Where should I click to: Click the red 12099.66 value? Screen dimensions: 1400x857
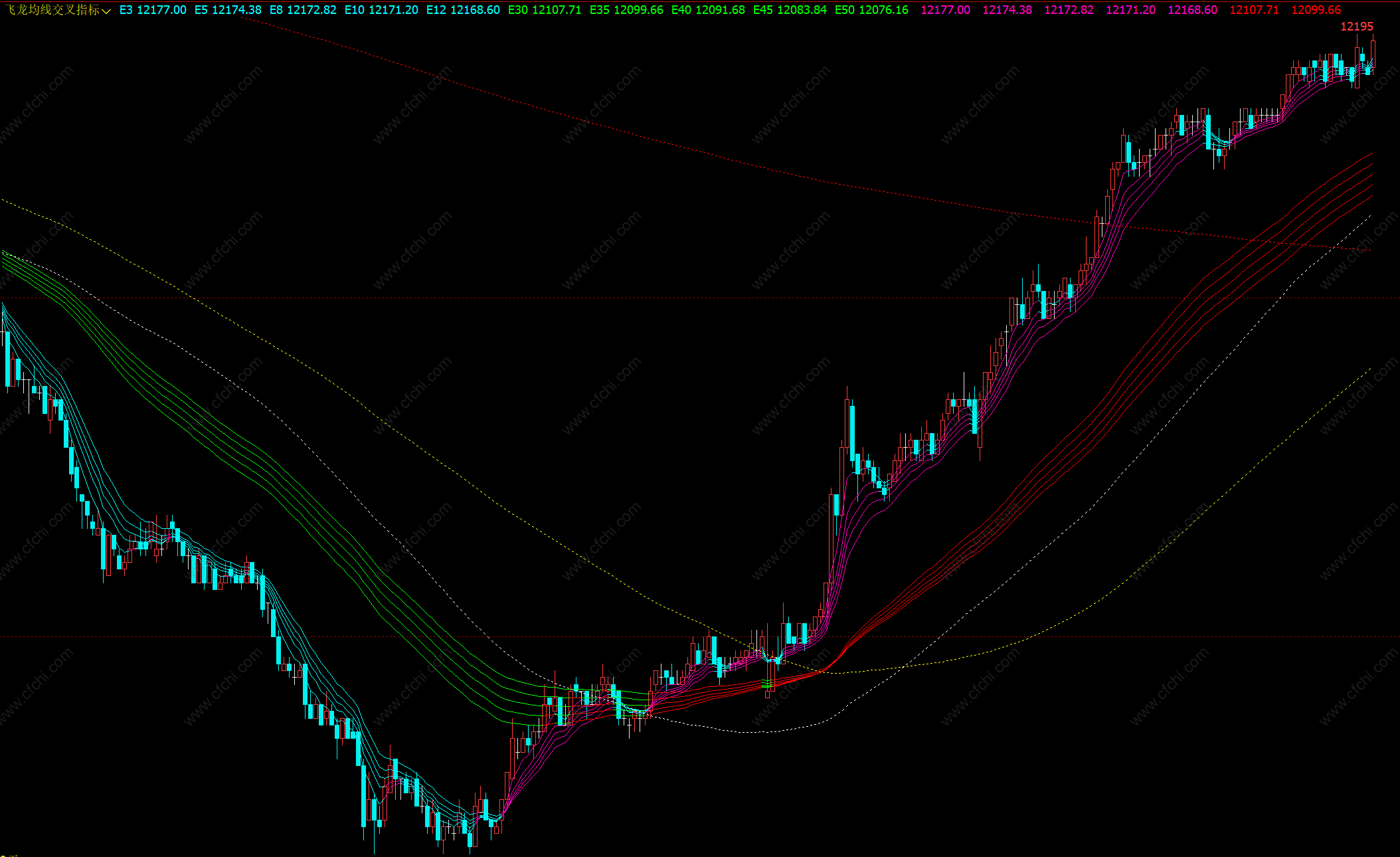[x=1316, y=10]
